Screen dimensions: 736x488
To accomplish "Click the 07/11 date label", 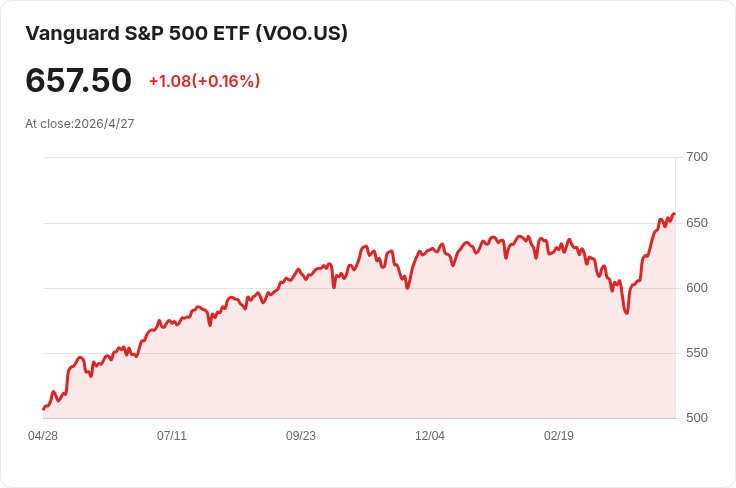I will coord(172,436).
